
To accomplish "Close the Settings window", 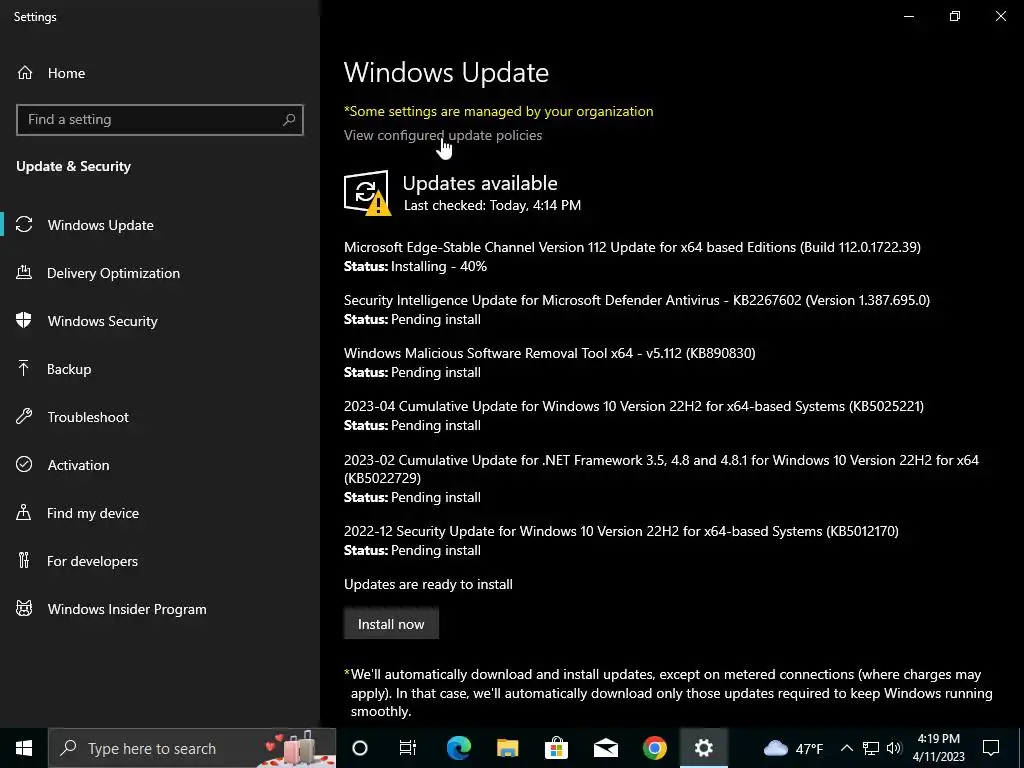I will pos(1000,16).
